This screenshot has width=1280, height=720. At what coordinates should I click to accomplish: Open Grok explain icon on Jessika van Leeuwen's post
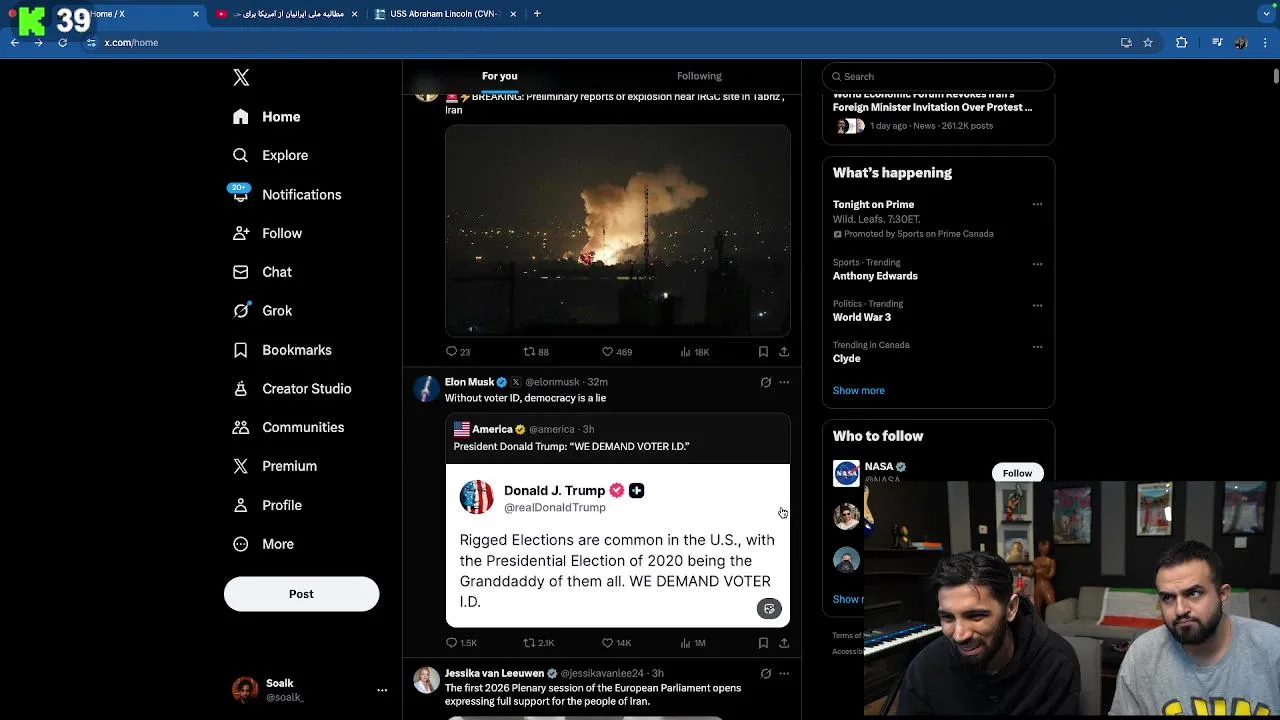point(765,674)
